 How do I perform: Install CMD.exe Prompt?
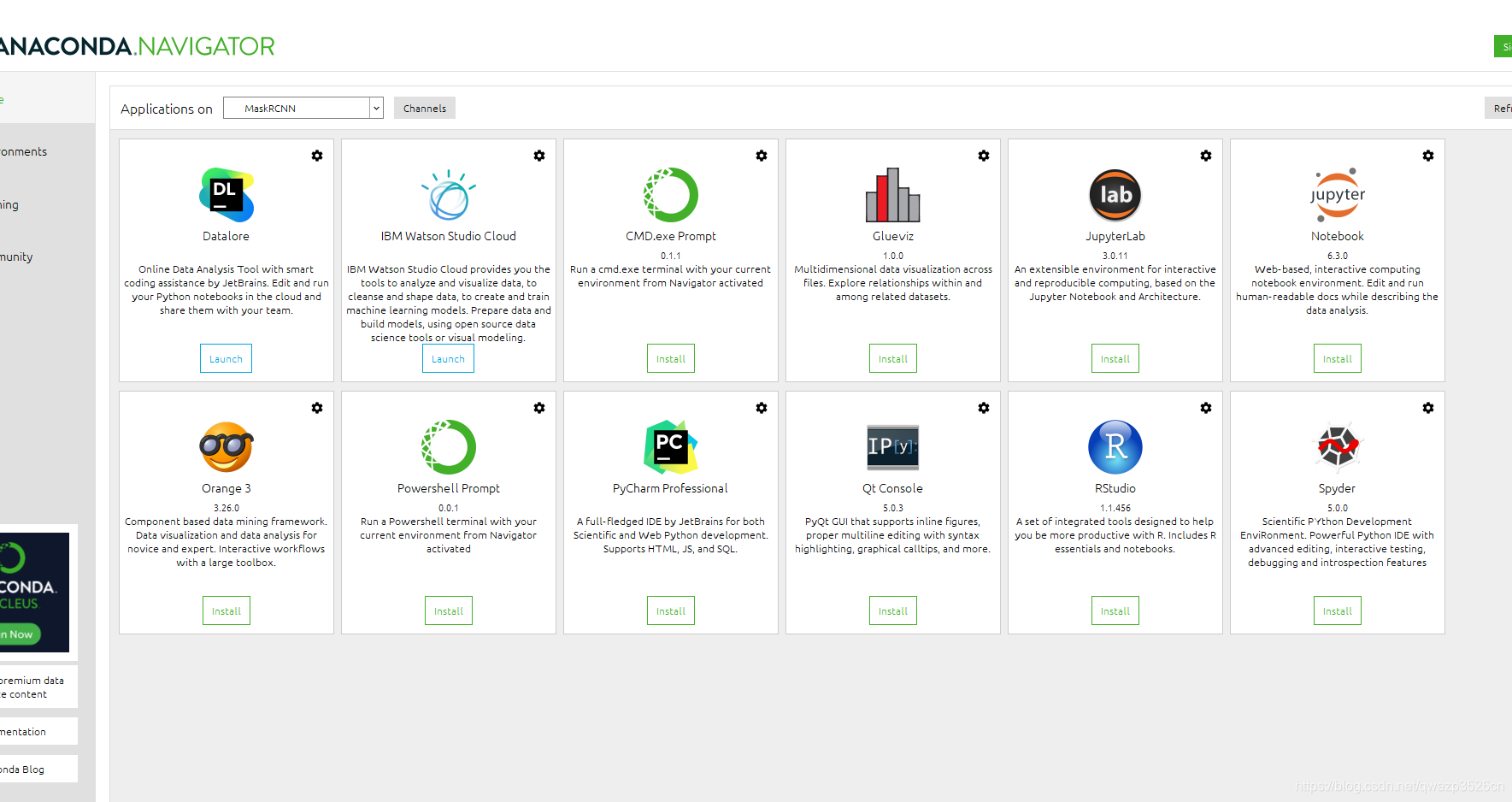[671, 359]
